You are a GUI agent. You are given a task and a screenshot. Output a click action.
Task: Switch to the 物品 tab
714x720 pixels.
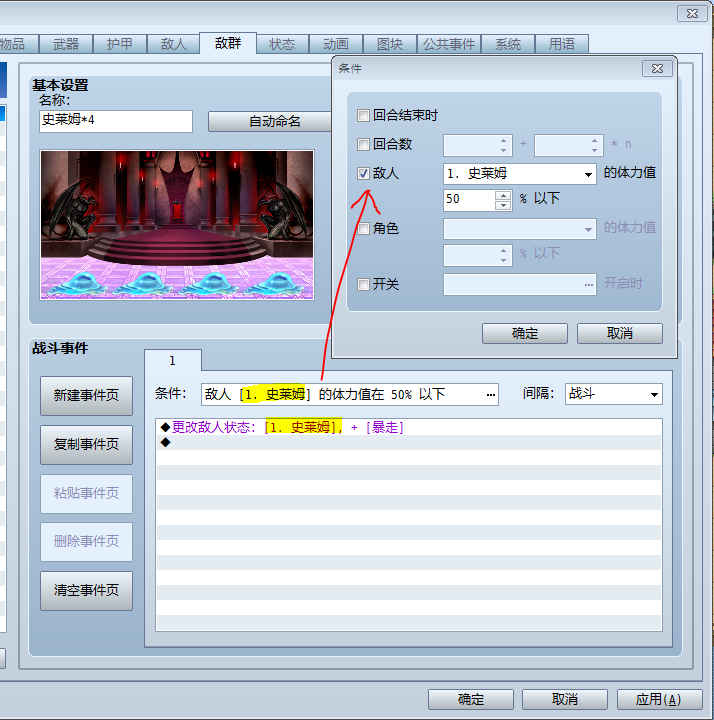17,45
